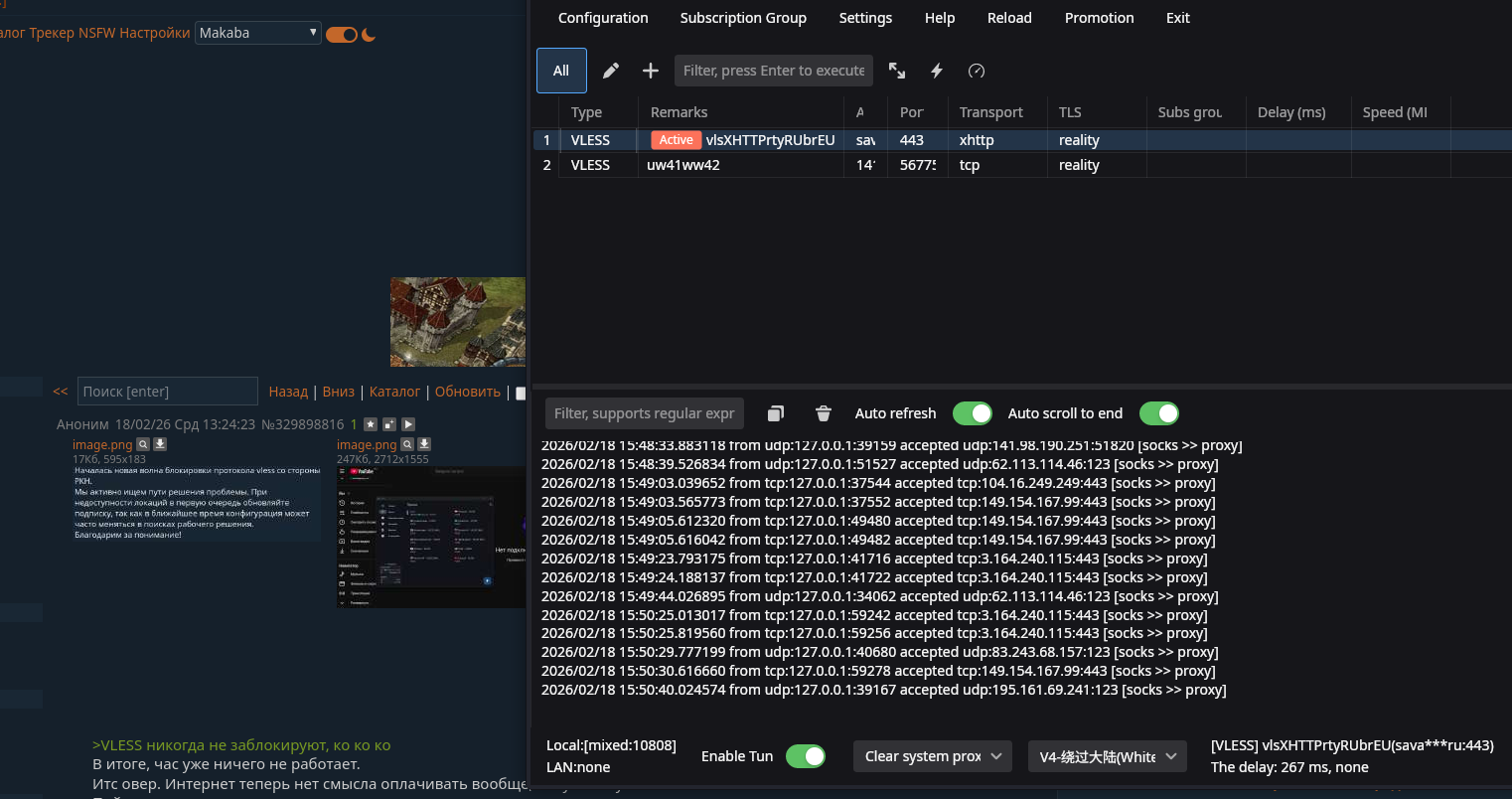Sort by the TLS column header

(1097, 112)
